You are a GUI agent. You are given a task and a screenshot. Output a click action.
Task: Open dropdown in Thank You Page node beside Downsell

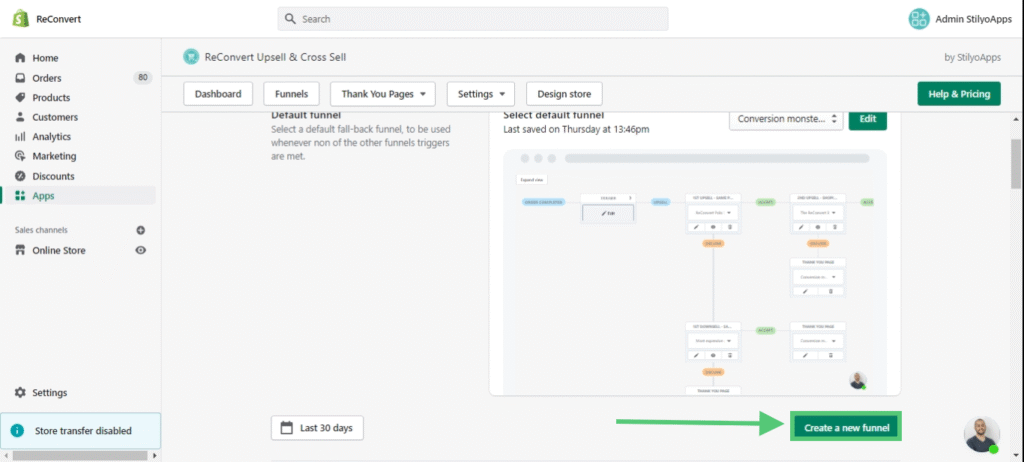[818, 340]
